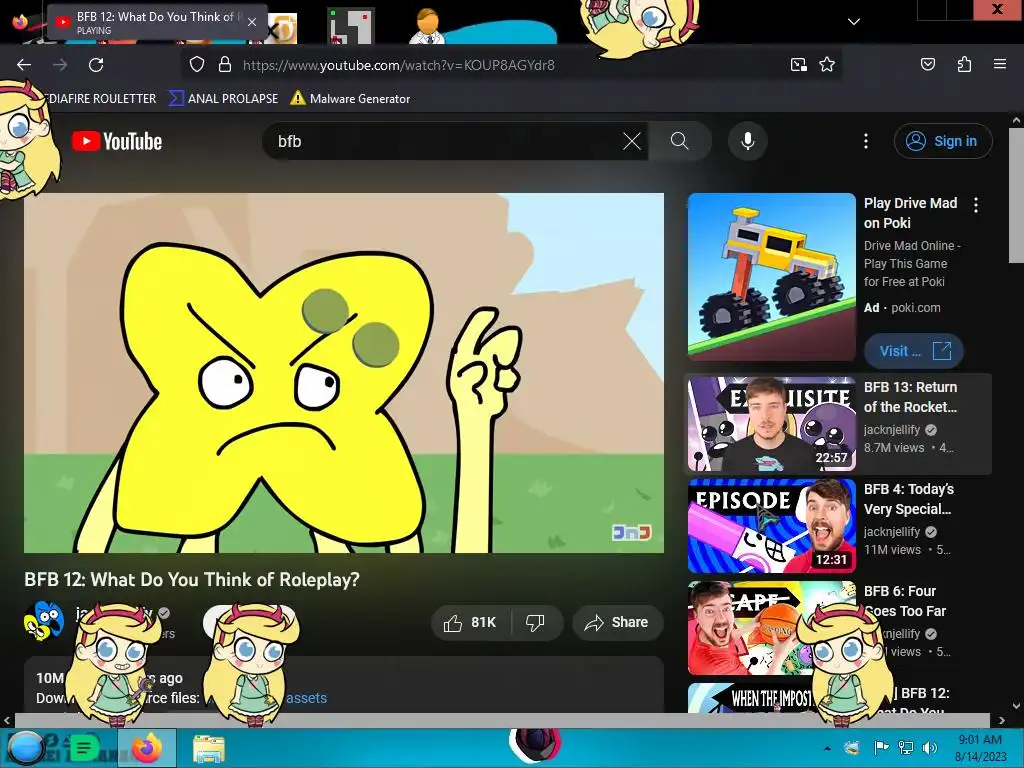
Task: Open the network tray icon
Action: tap(906, 748)
